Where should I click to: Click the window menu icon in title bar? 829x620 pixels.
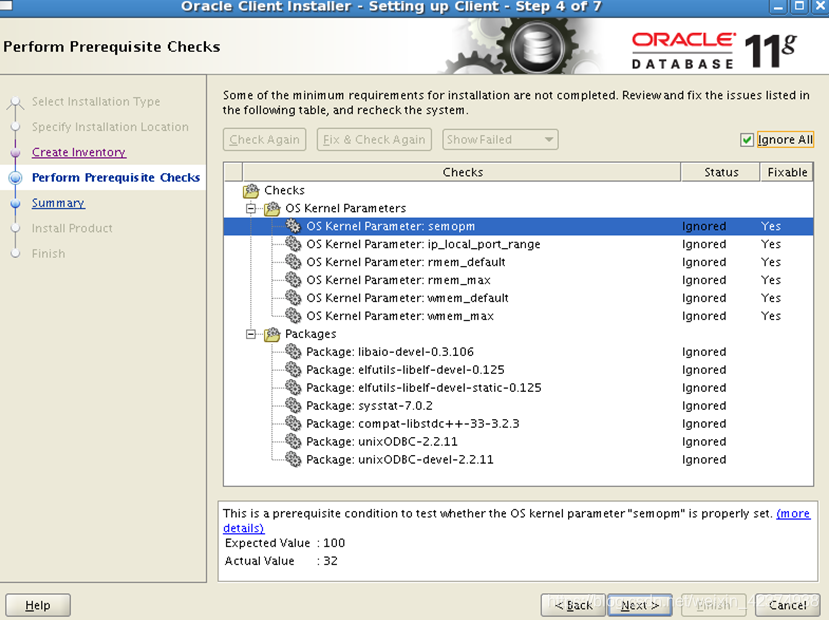pyautogui.click(x=6, y=5)
